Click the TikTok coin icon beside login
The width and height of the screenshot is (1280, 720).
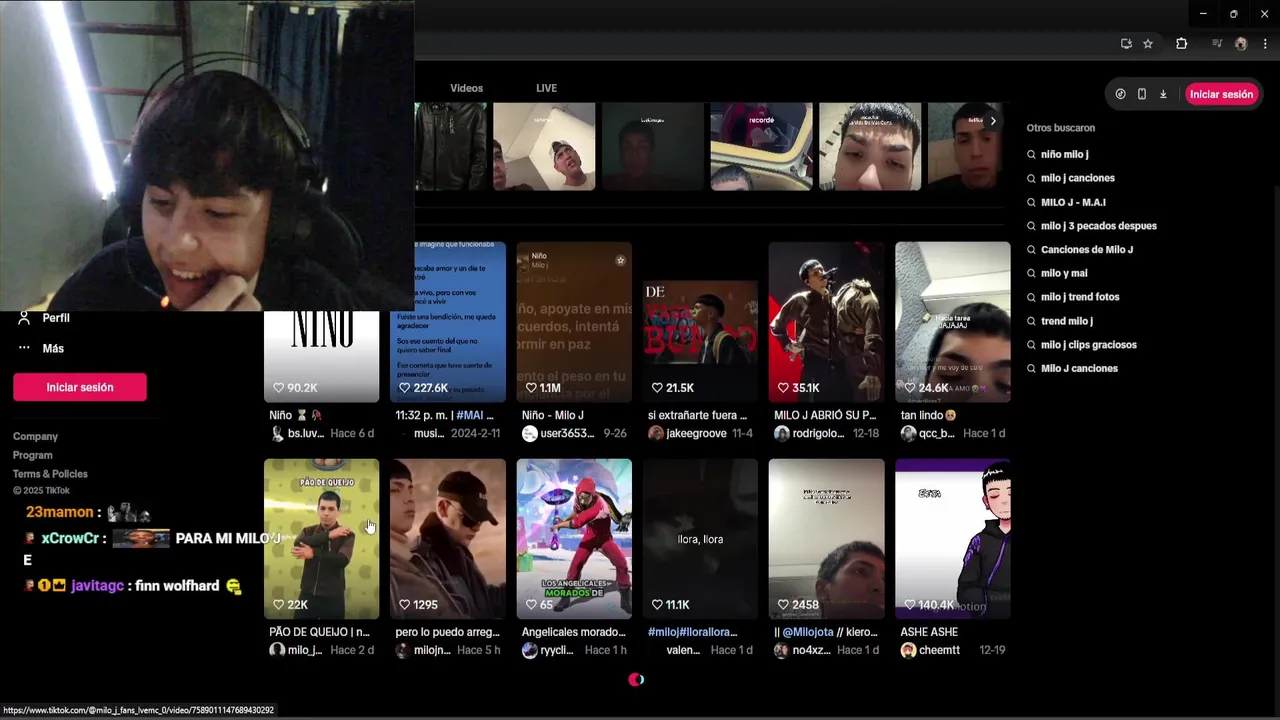point(1120,94)
